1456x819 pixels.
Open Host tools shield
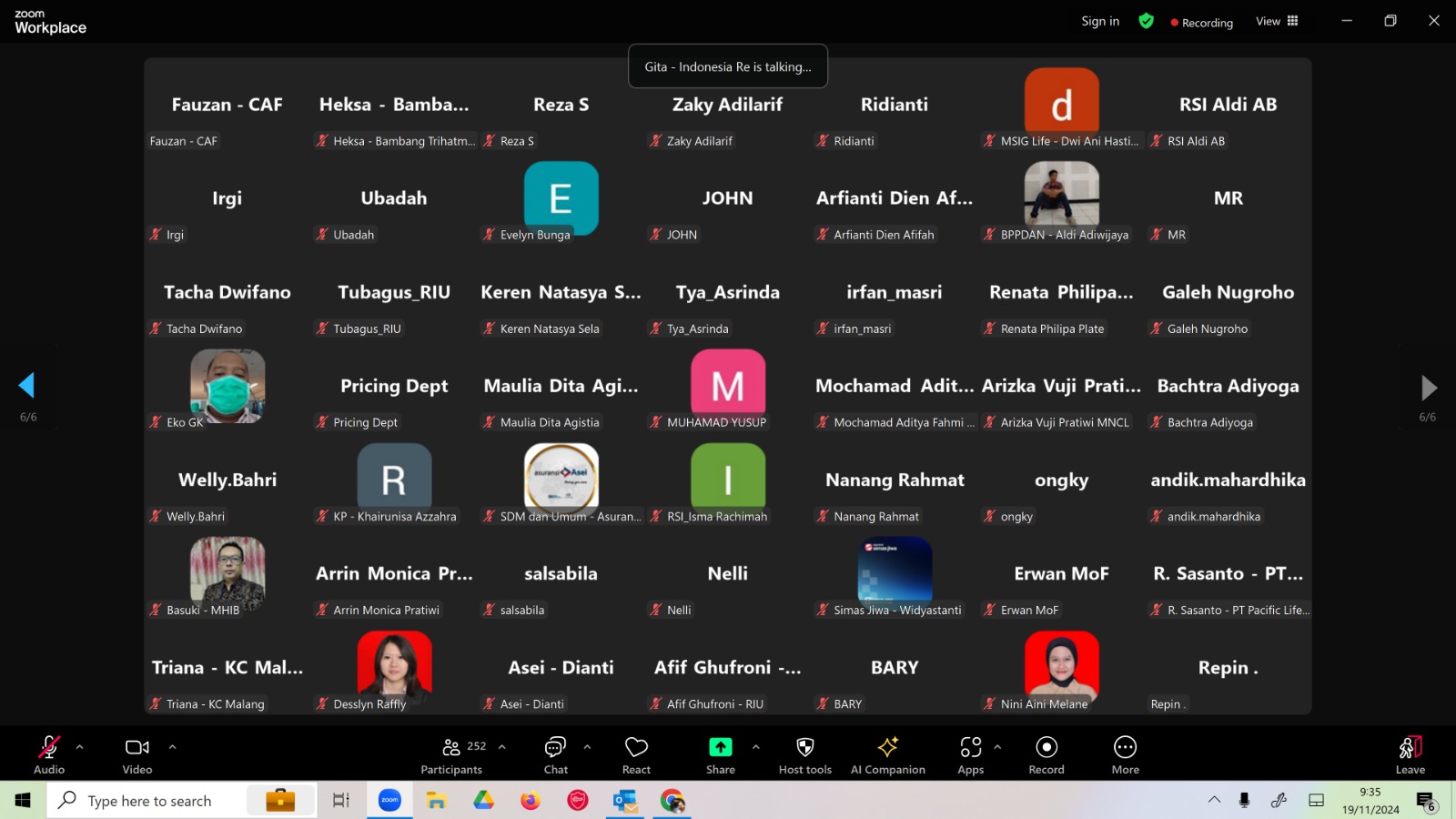804,755
